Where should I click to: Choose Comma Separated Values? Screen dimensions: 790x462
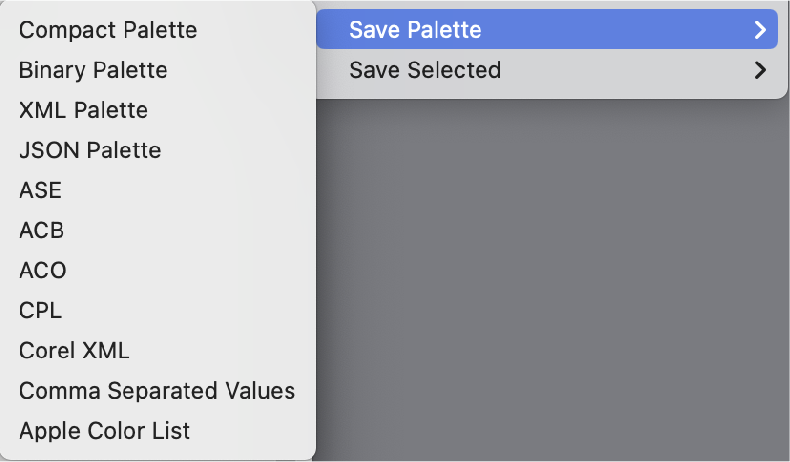(x=157, y=390)
